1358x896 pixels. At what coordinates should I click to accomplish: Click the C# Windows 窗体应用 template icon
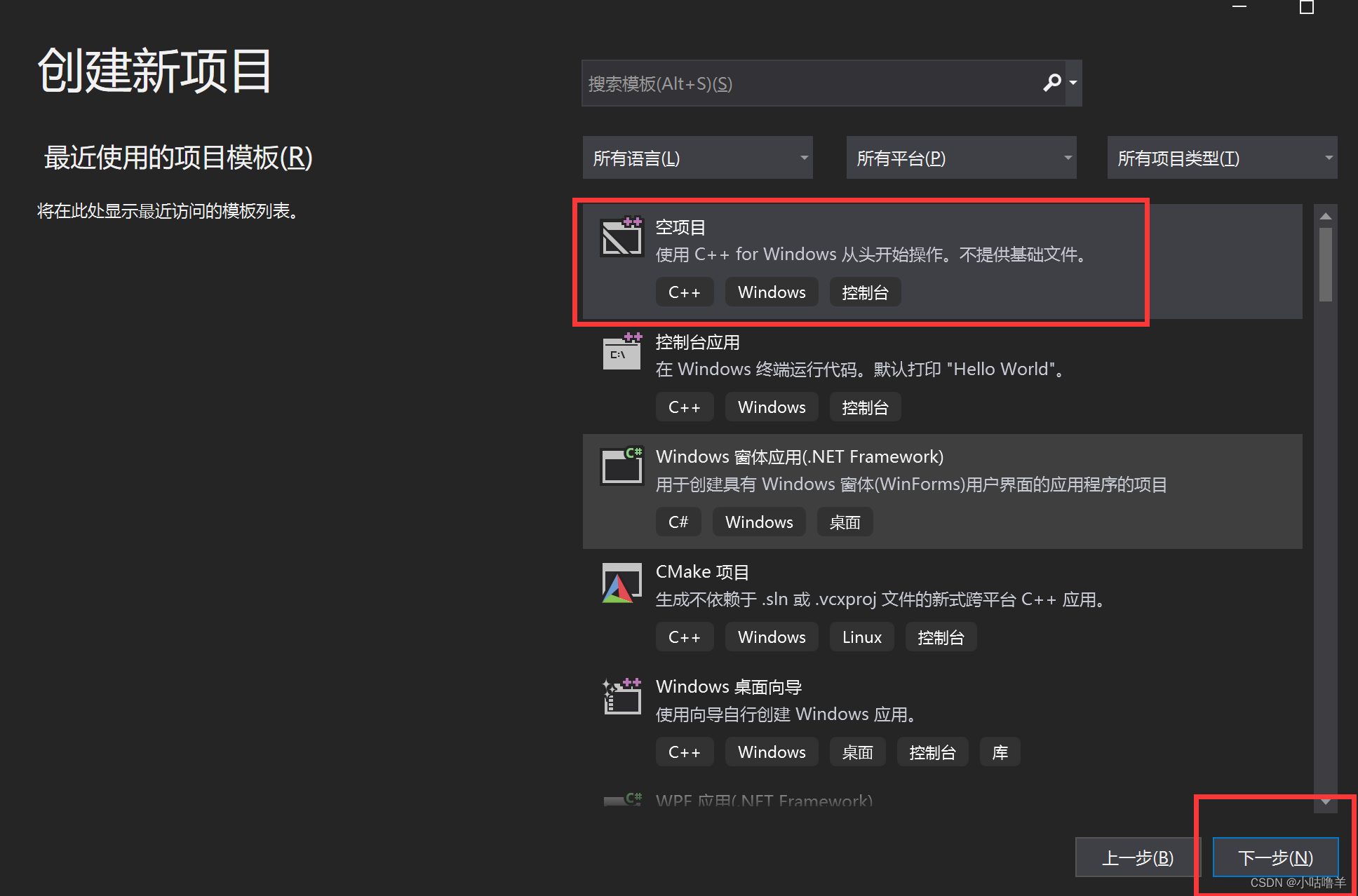click(621, 466)
